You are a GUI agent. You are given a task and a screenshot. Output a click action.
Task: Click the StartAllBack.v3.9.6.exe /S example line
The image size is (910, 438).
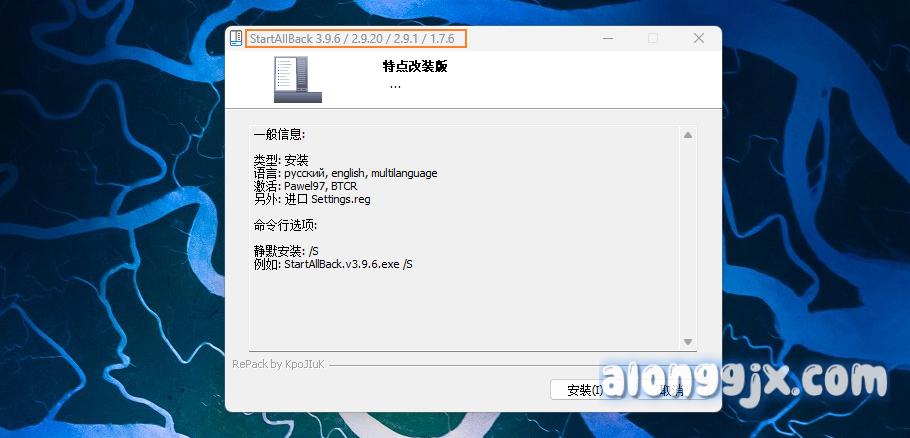coord(333,264)
